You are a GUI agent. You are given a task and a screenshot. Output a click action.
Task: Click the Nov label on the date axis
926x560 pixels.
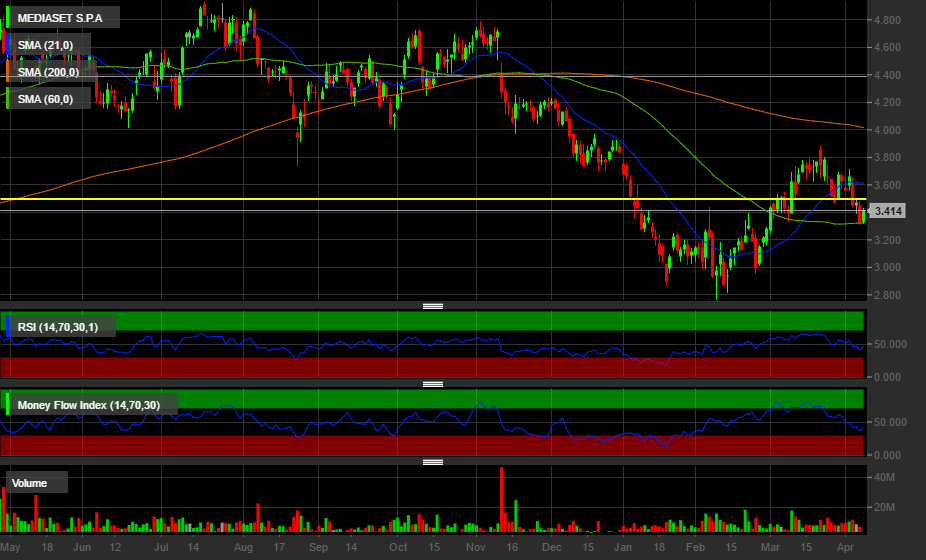coord(475,547)
